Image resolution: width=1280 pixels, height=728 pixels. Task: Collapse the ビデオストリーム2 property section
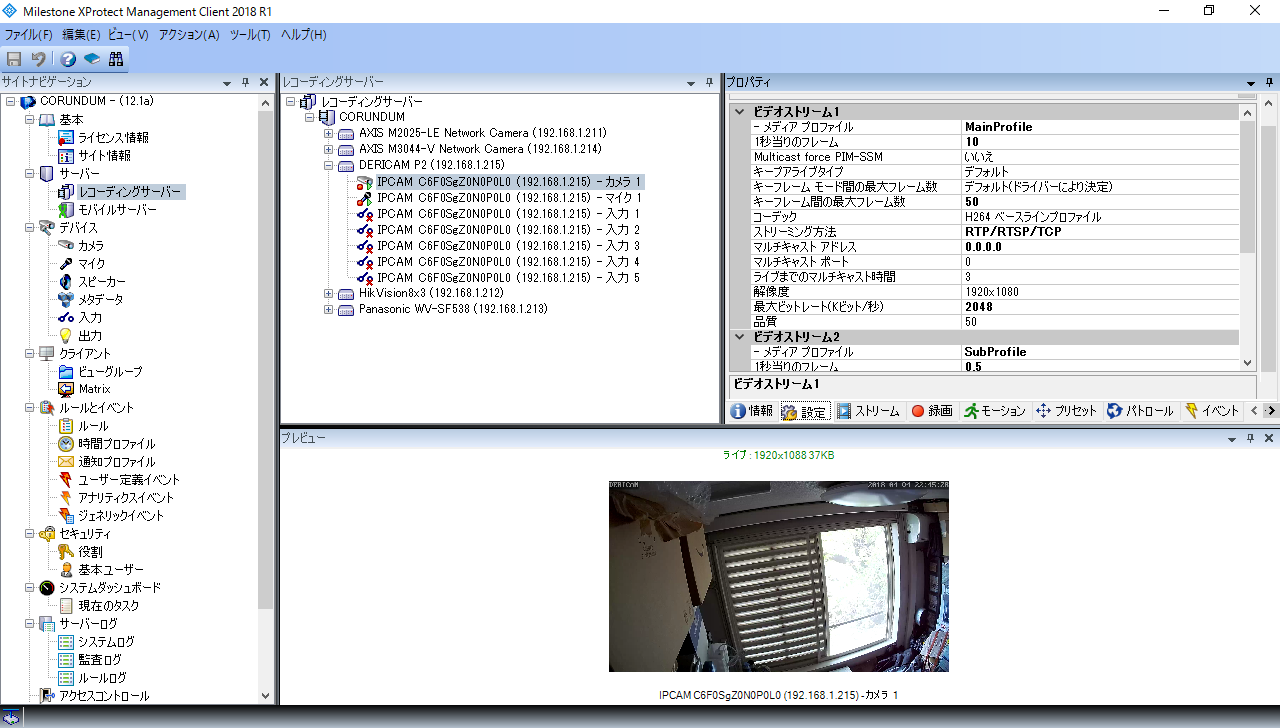pos(739,337)
